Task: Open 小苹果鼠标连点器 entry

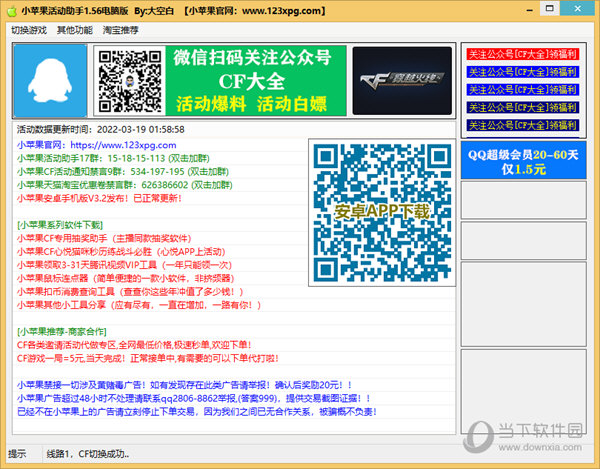Action: [125, 278]
